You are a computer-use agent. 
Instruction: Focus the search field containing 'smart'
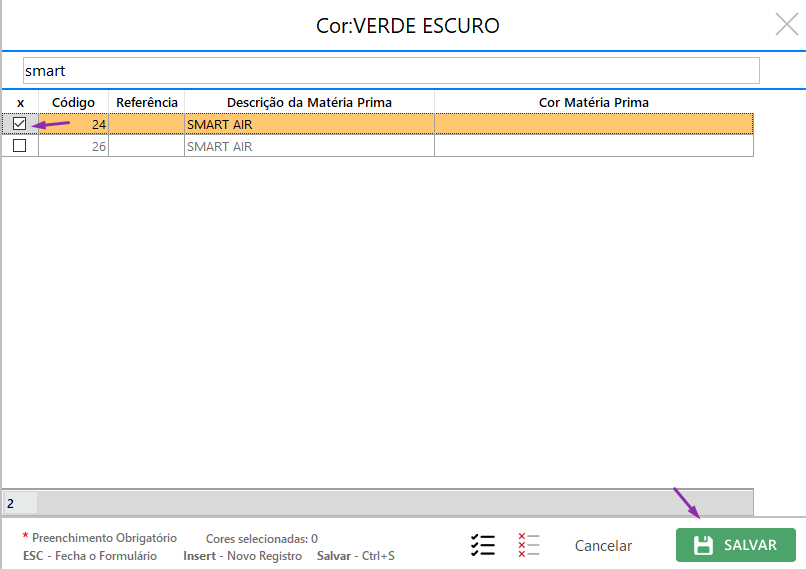click(390, 71)
